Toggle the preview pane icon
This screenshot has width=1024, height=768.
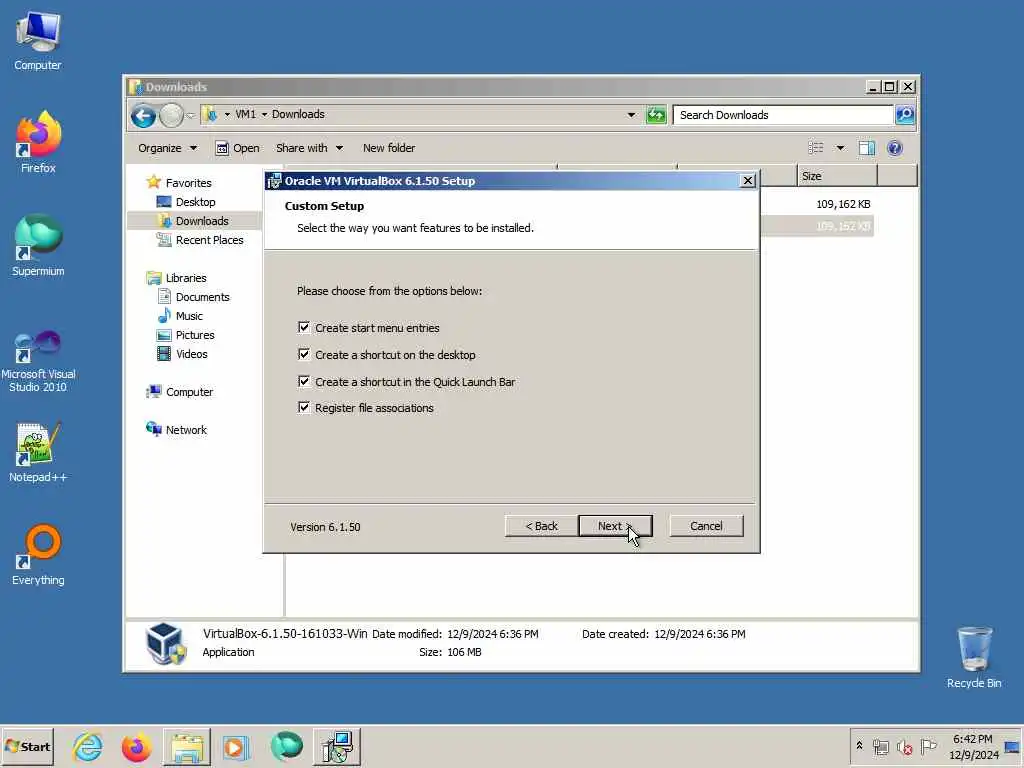click(x=867, y=148)
